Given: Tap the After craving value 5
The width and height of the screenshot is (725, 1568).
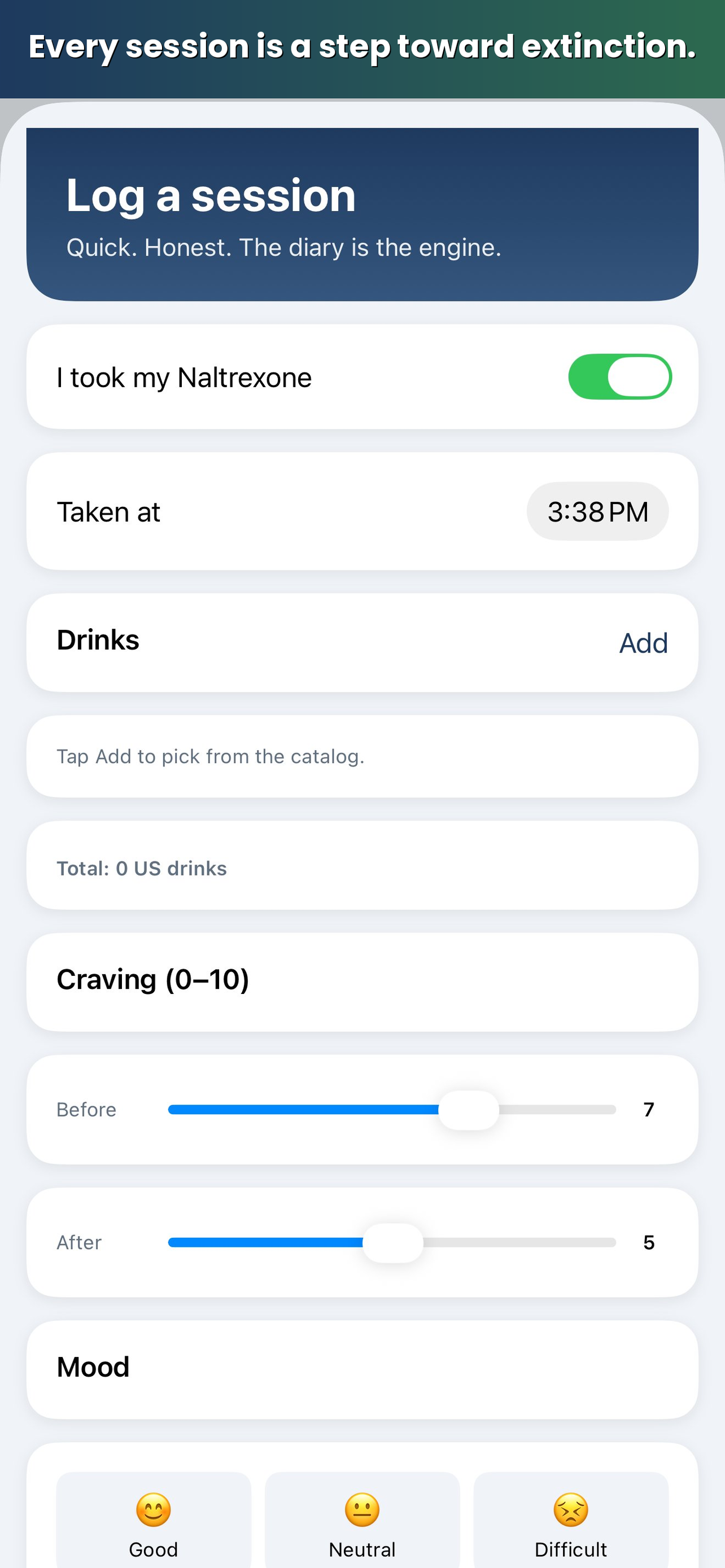Looking at the screenshot, I should [x=649, y=1242].
